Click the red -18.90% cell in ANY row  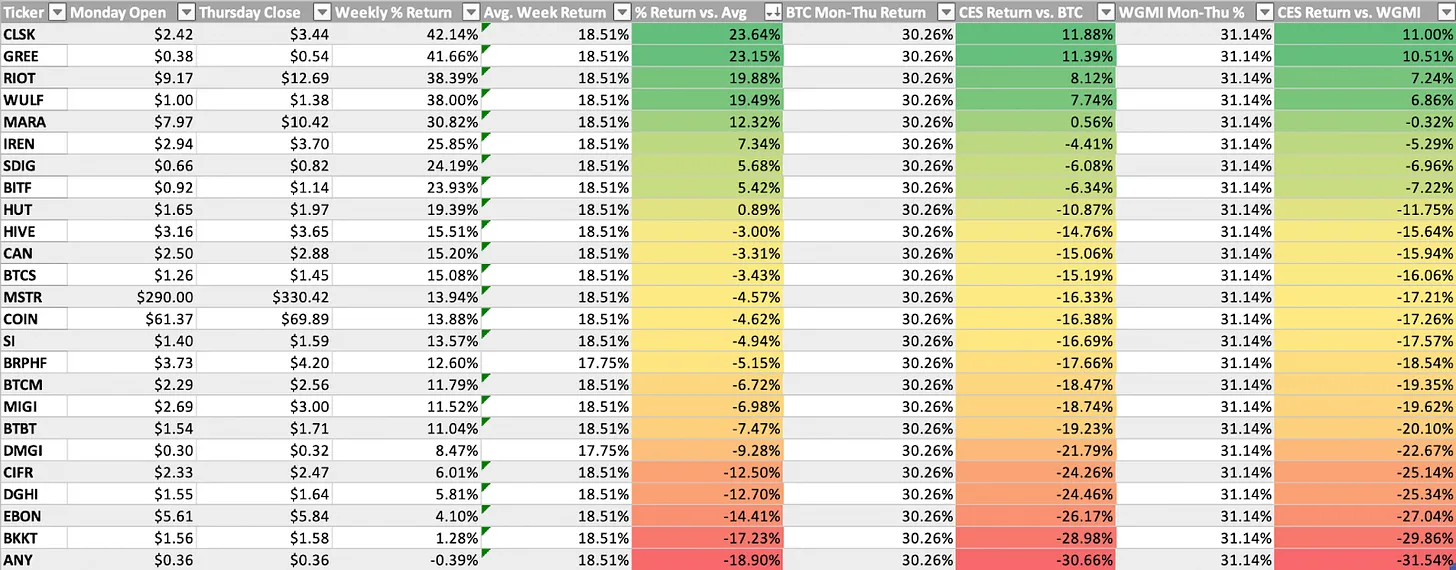710,559
